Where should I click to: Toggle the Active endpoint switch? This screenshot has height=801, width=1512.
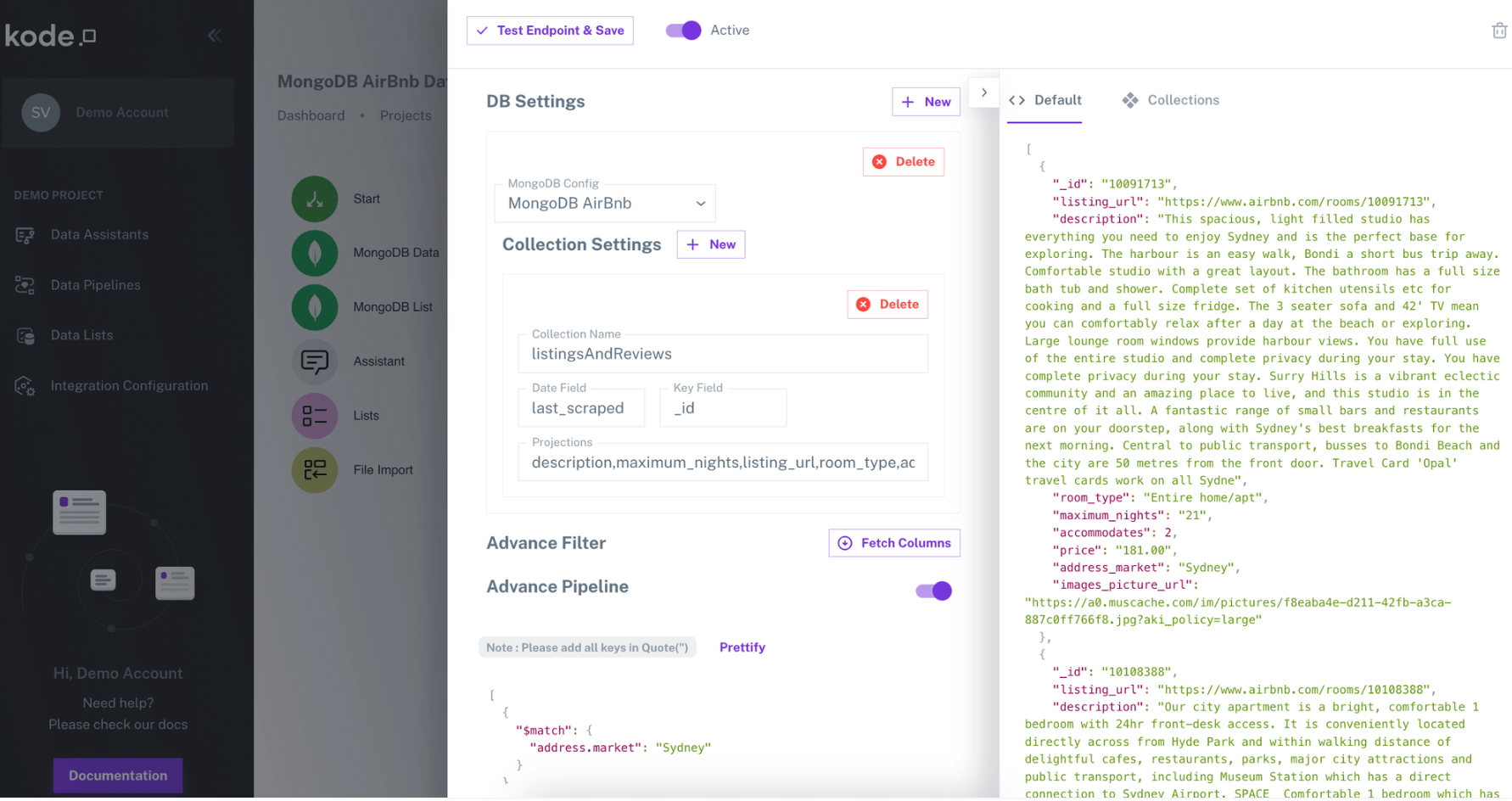(683, 31)
